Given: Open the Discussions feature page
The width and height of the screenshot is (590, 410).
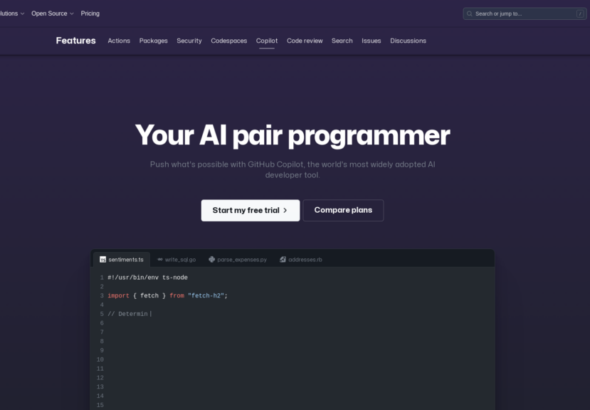Looking at the screenshot, I should (x=408, y=41).
